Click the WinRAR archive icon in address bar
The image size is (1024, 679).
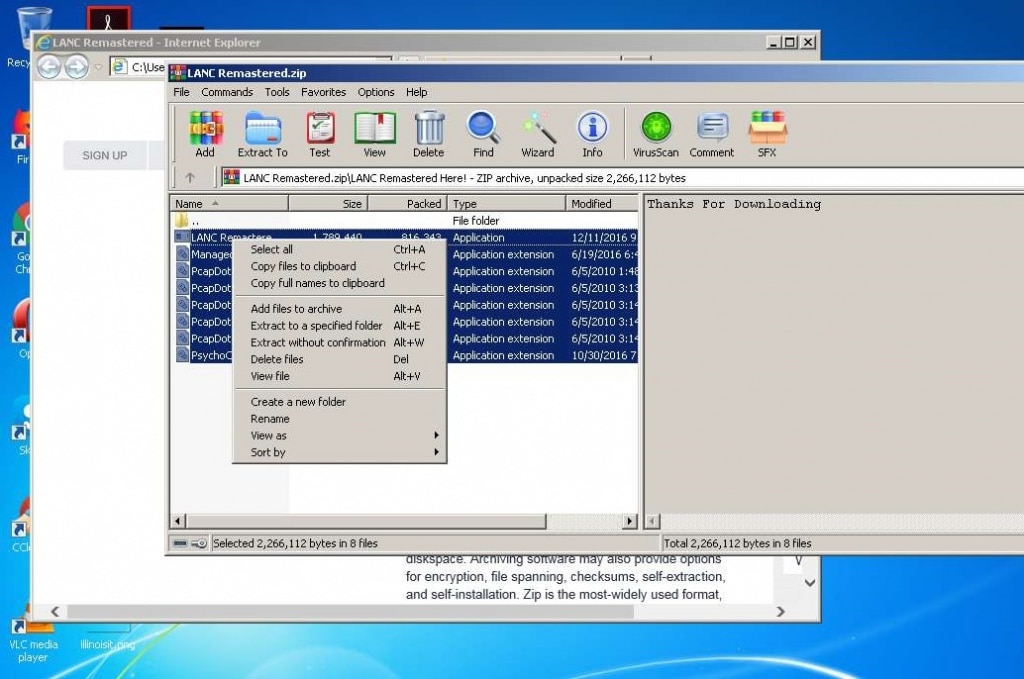[231, 178]
